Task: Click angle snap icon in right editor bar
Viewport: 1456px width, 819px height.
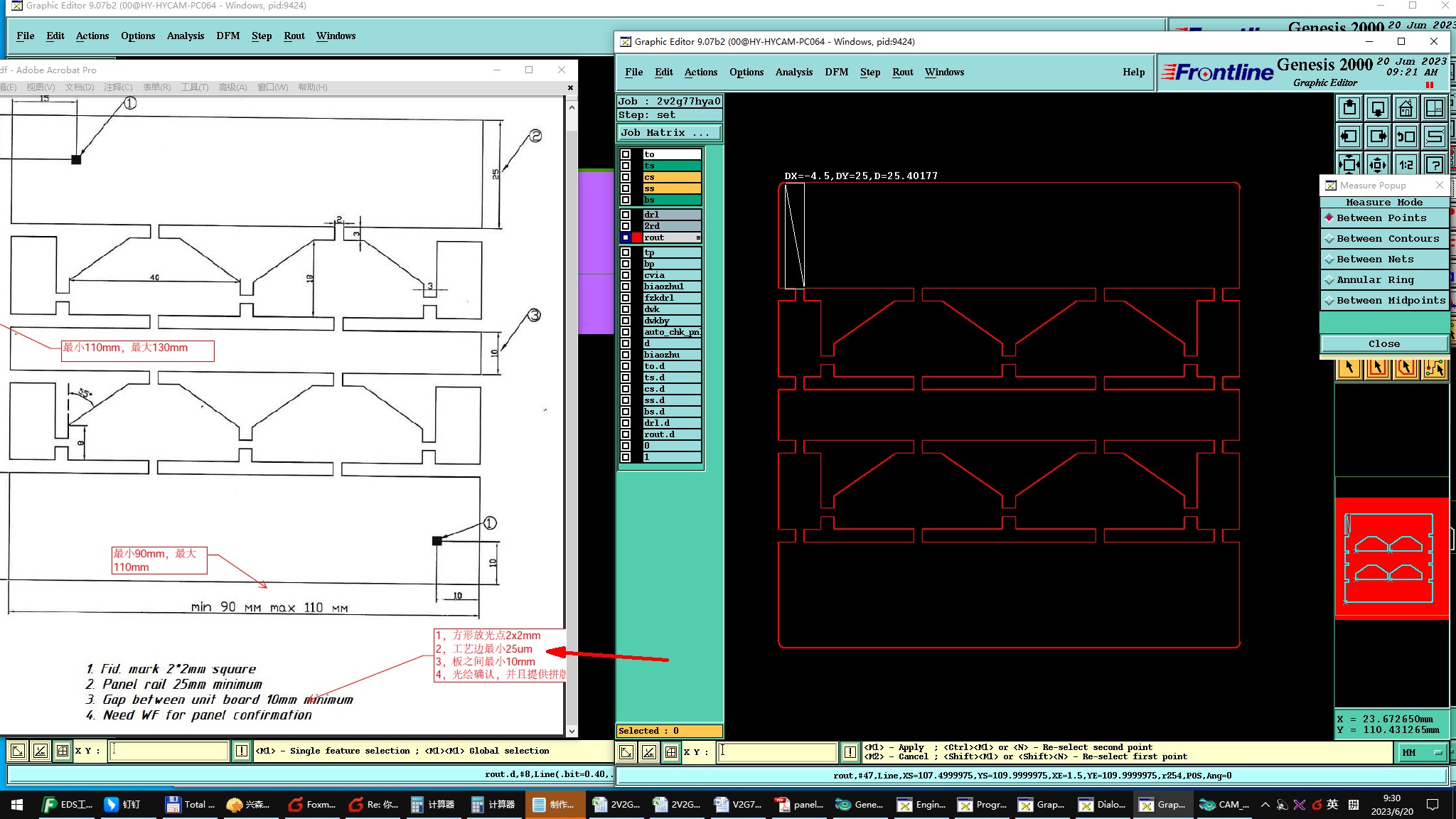Action: [x=649, y=752]
